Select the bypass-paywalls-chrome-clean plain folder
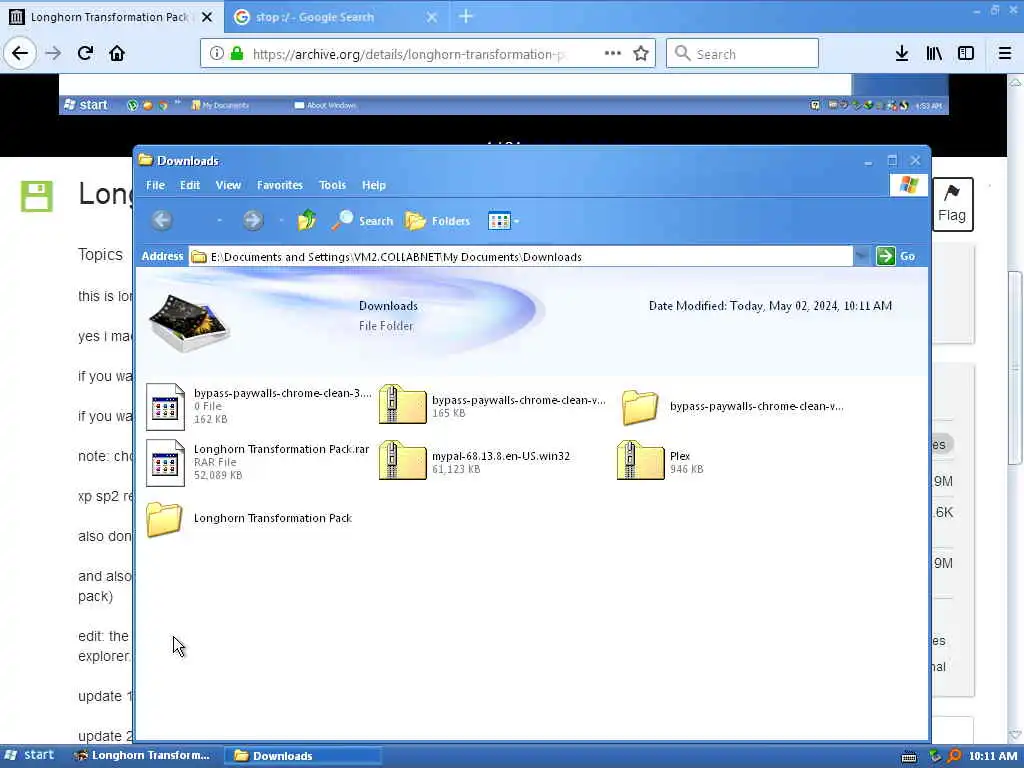The width and height of the screenshot is (1024, 768). [731, 406]
